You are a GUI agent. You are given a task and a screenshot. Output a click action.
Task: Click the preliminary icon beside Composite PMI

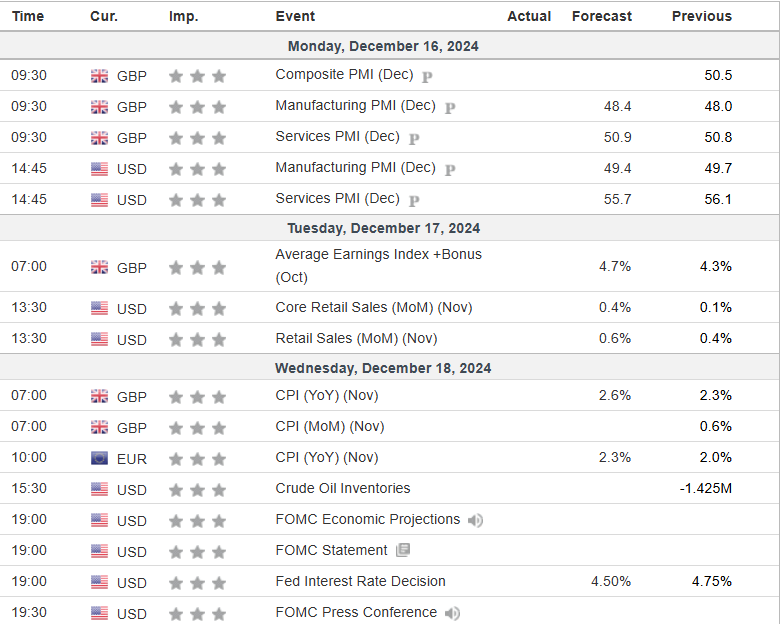click(427, 76)
